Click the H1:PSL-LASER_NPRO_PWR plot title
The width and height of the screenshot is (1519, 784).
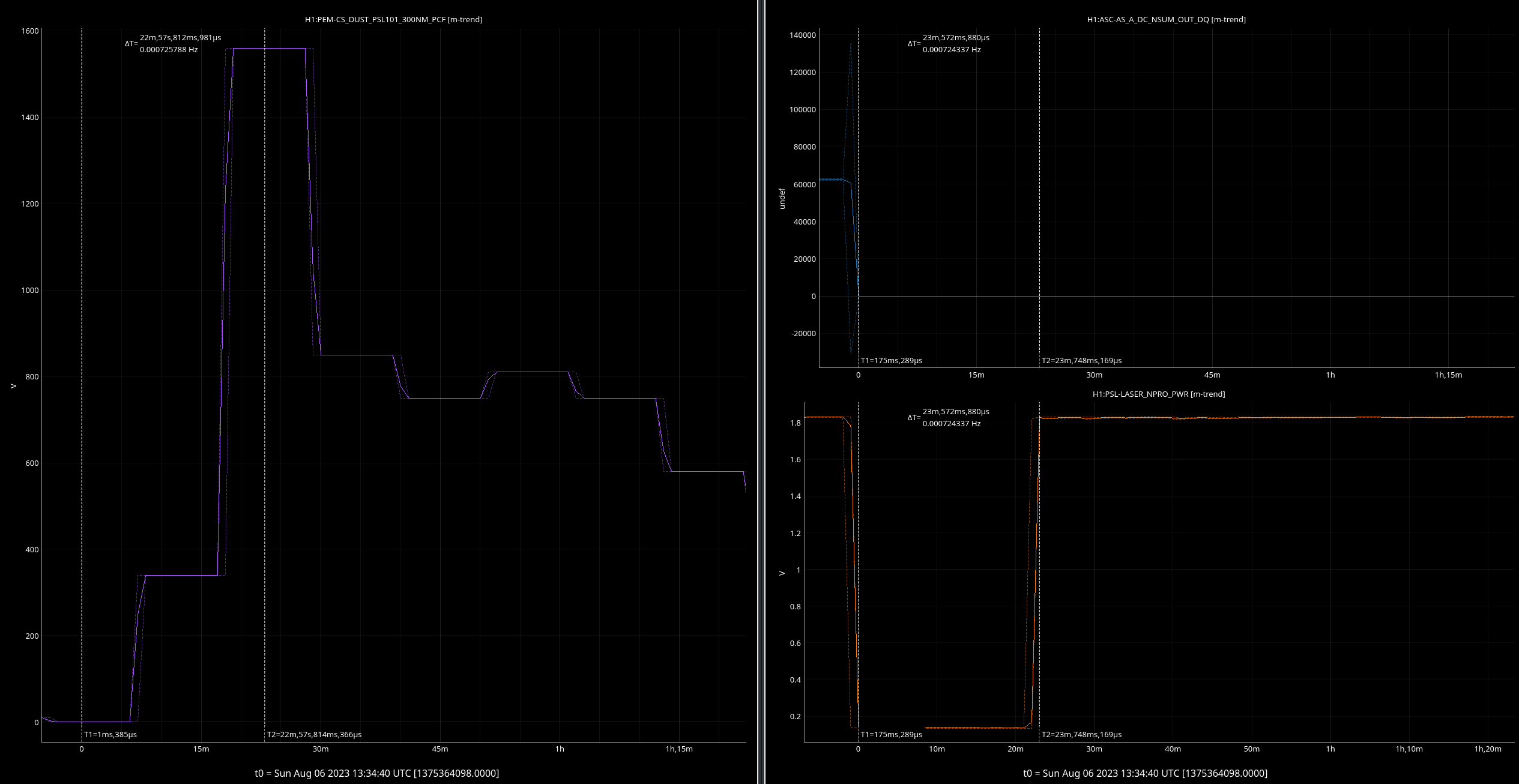1158,394
